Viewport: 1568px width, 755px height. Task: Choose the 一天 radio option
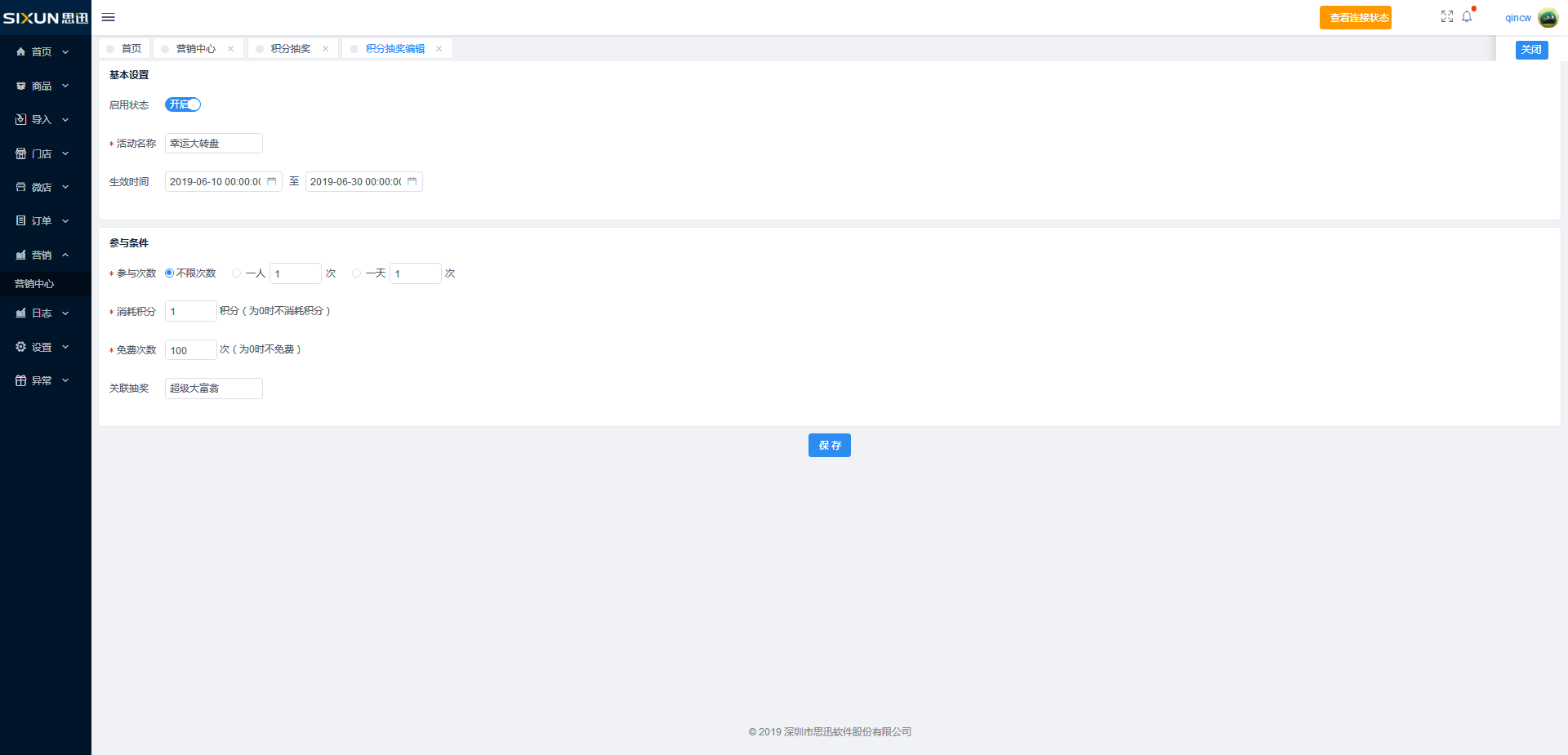pos(357,273)
